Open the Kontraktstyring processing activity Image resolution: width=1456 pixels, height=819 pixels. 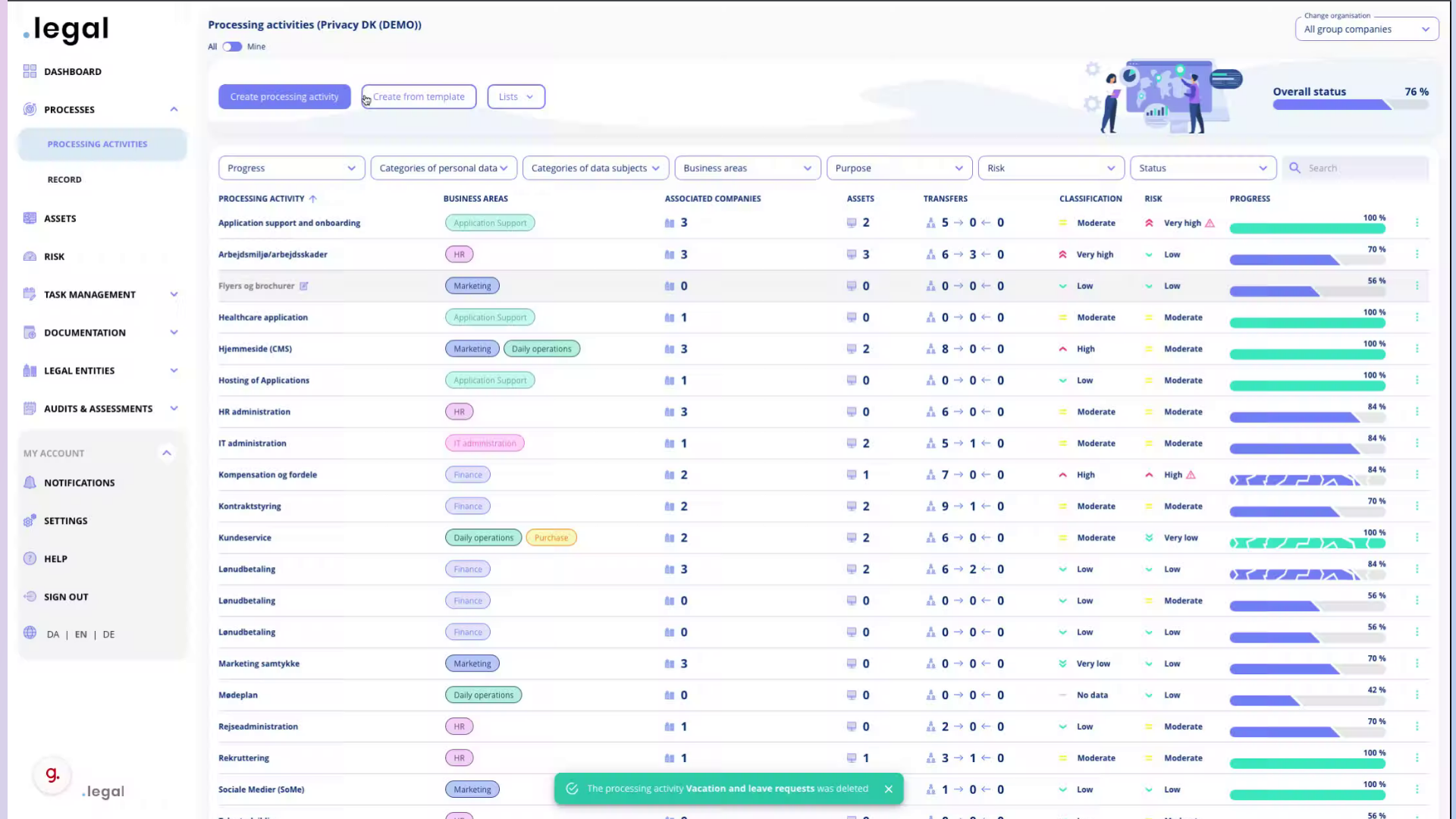(249, 506)
